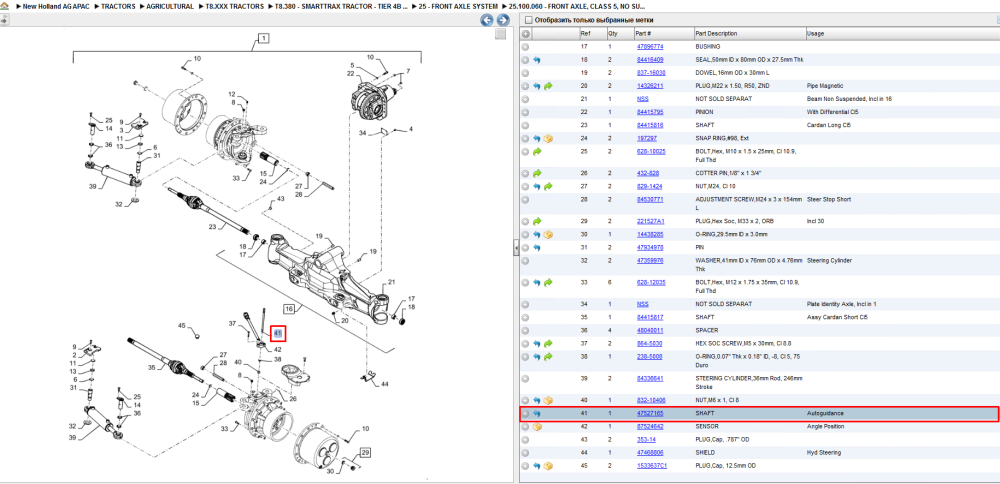Collapse the splitter handle between diagram and table

pyautogui.click(x=516, y=249)
